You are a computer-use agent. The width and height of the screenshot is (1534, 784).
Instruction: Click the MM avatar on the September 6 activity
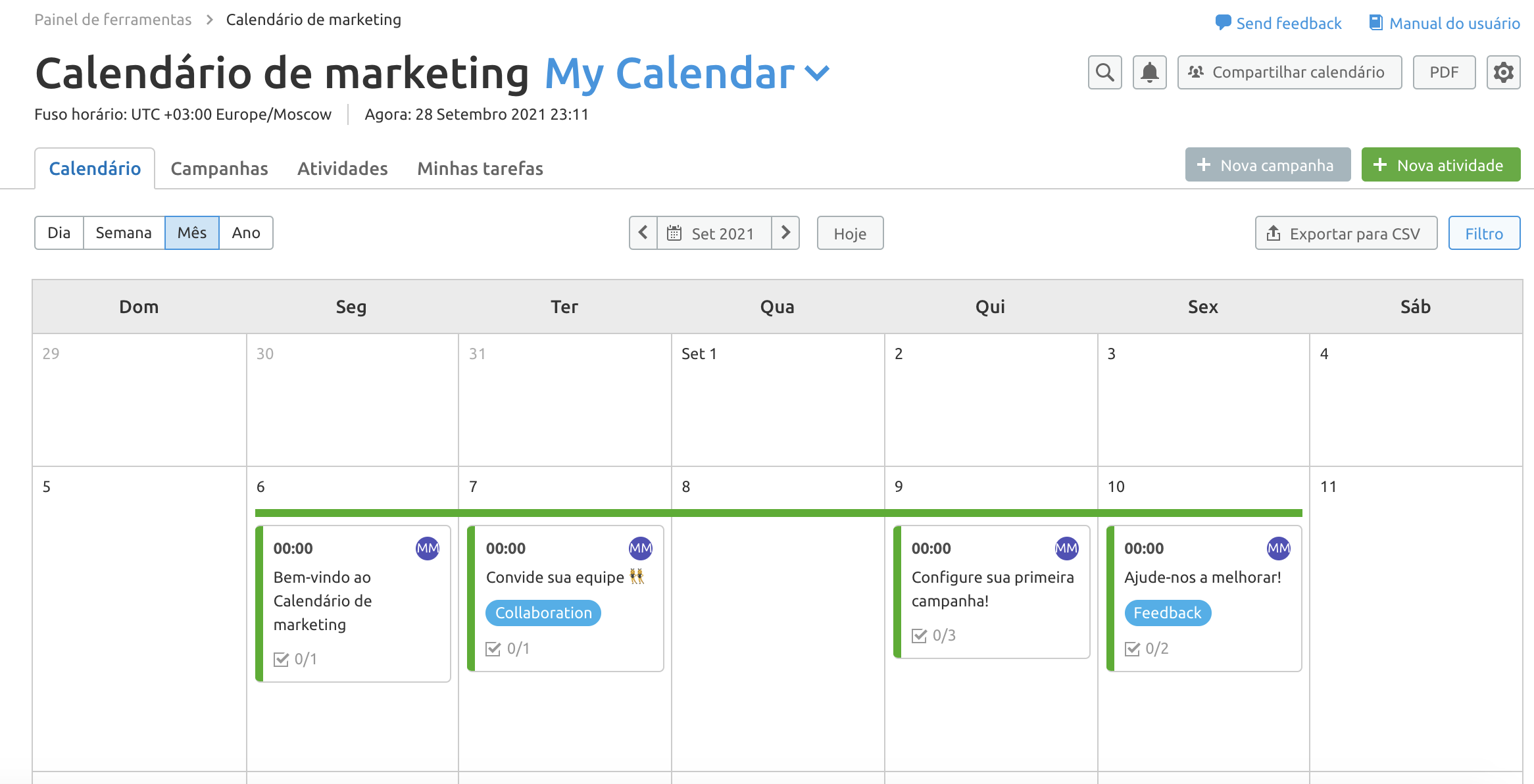[x=427, y=548]
